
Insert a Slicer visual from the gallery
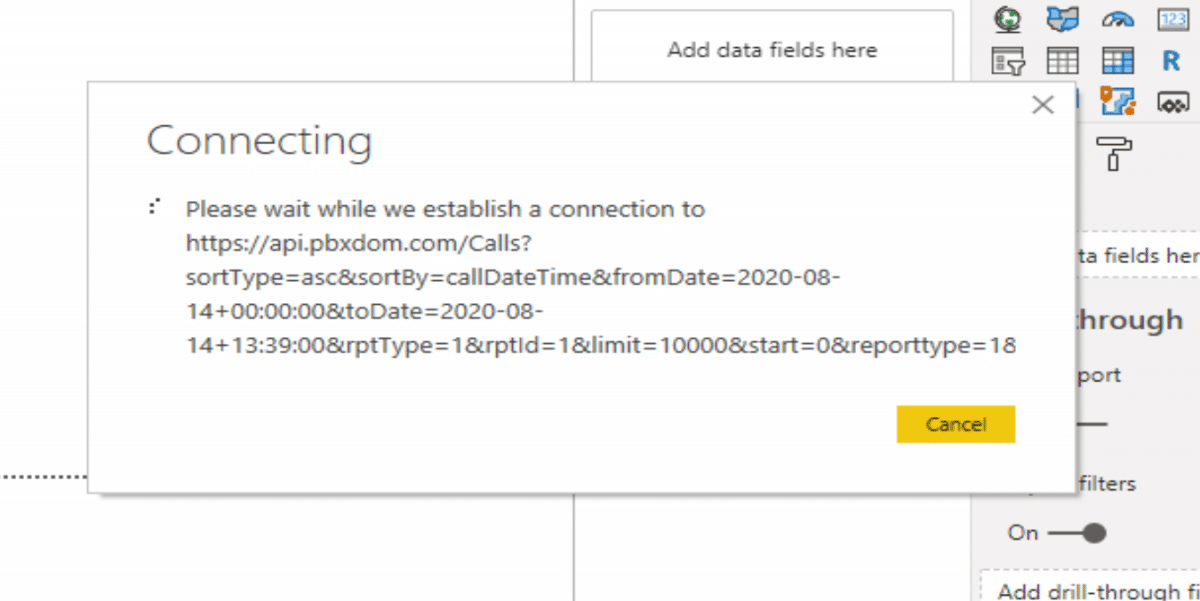point(1008,61)
